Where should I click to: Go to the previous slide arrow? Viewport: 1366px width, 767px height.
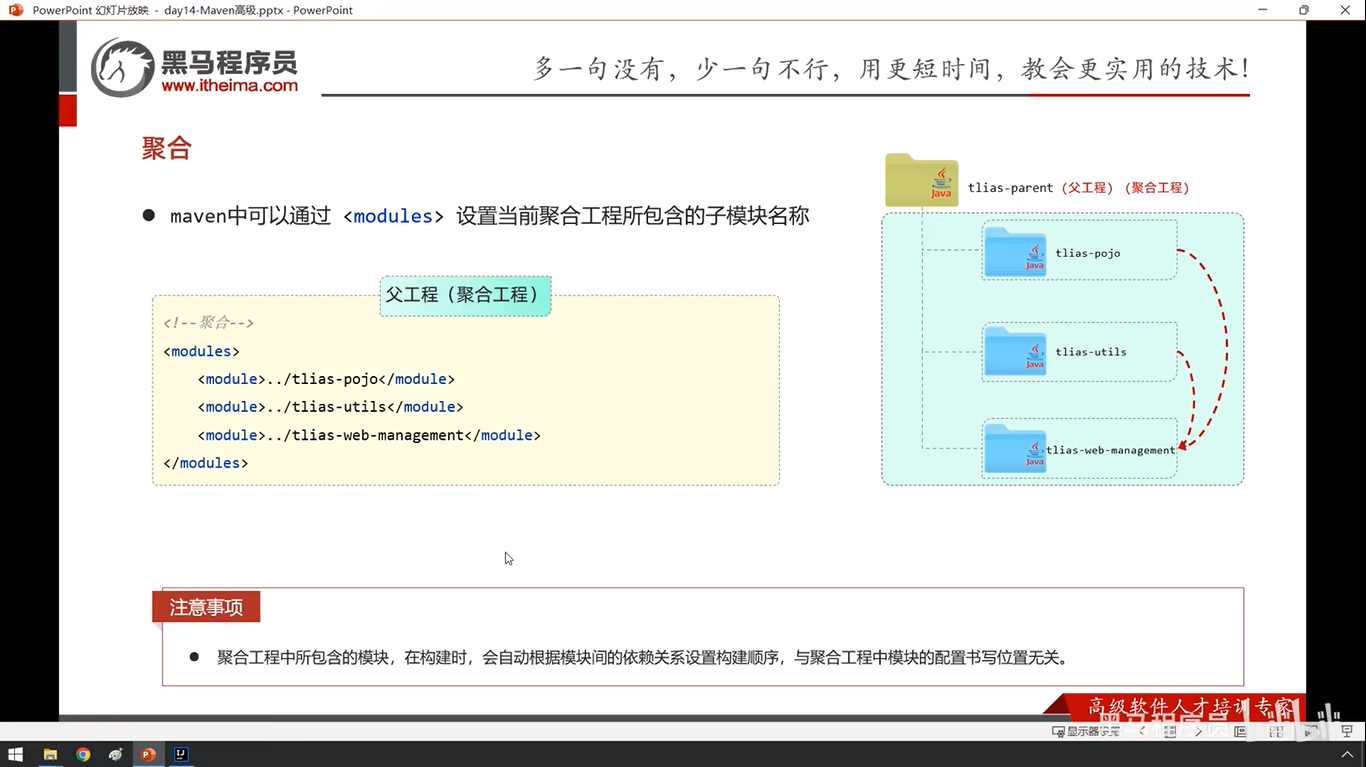1142,732
